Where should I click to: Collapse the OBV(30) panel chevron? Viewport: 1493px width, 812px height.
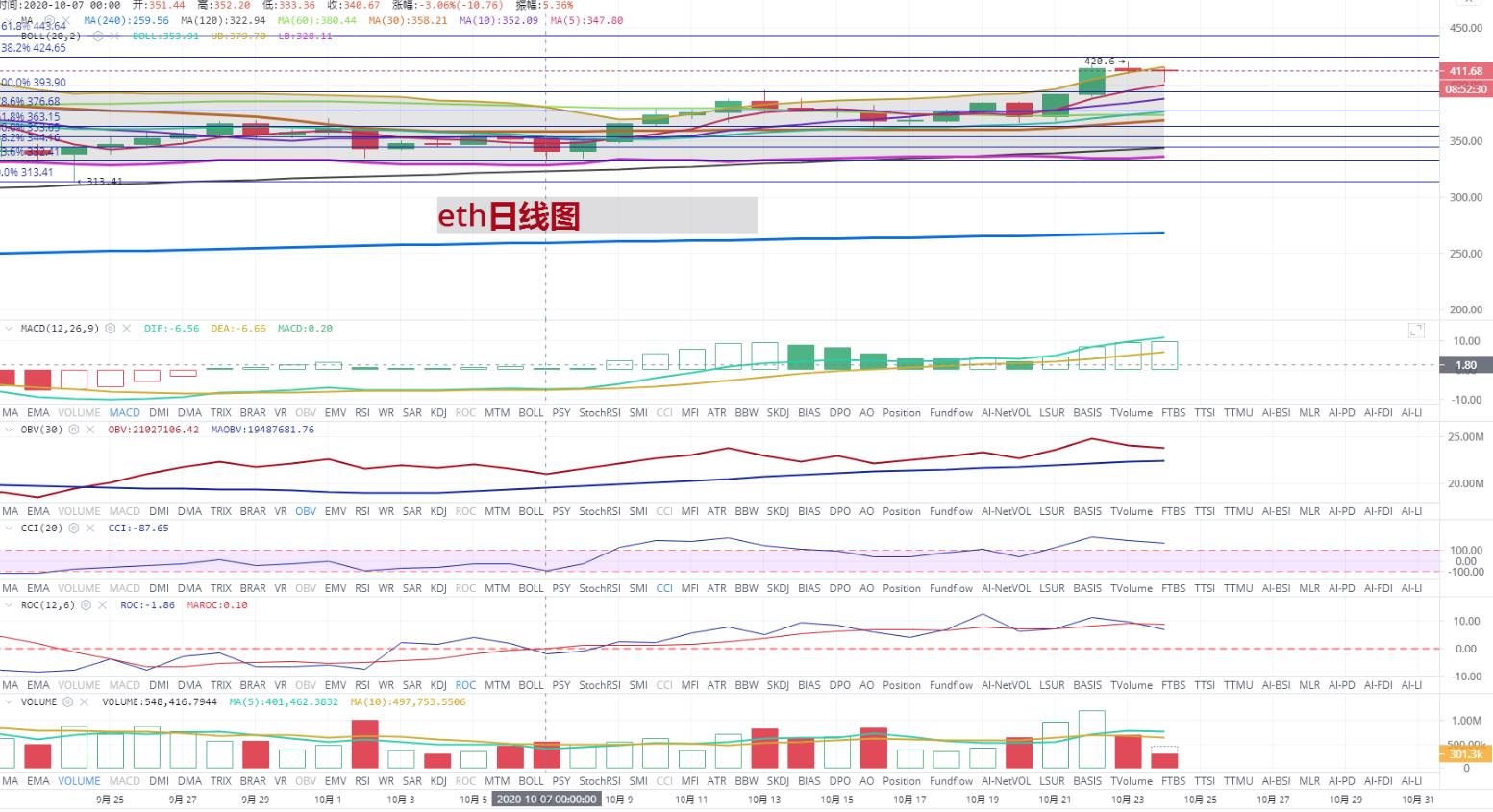[x=10, y=430]
